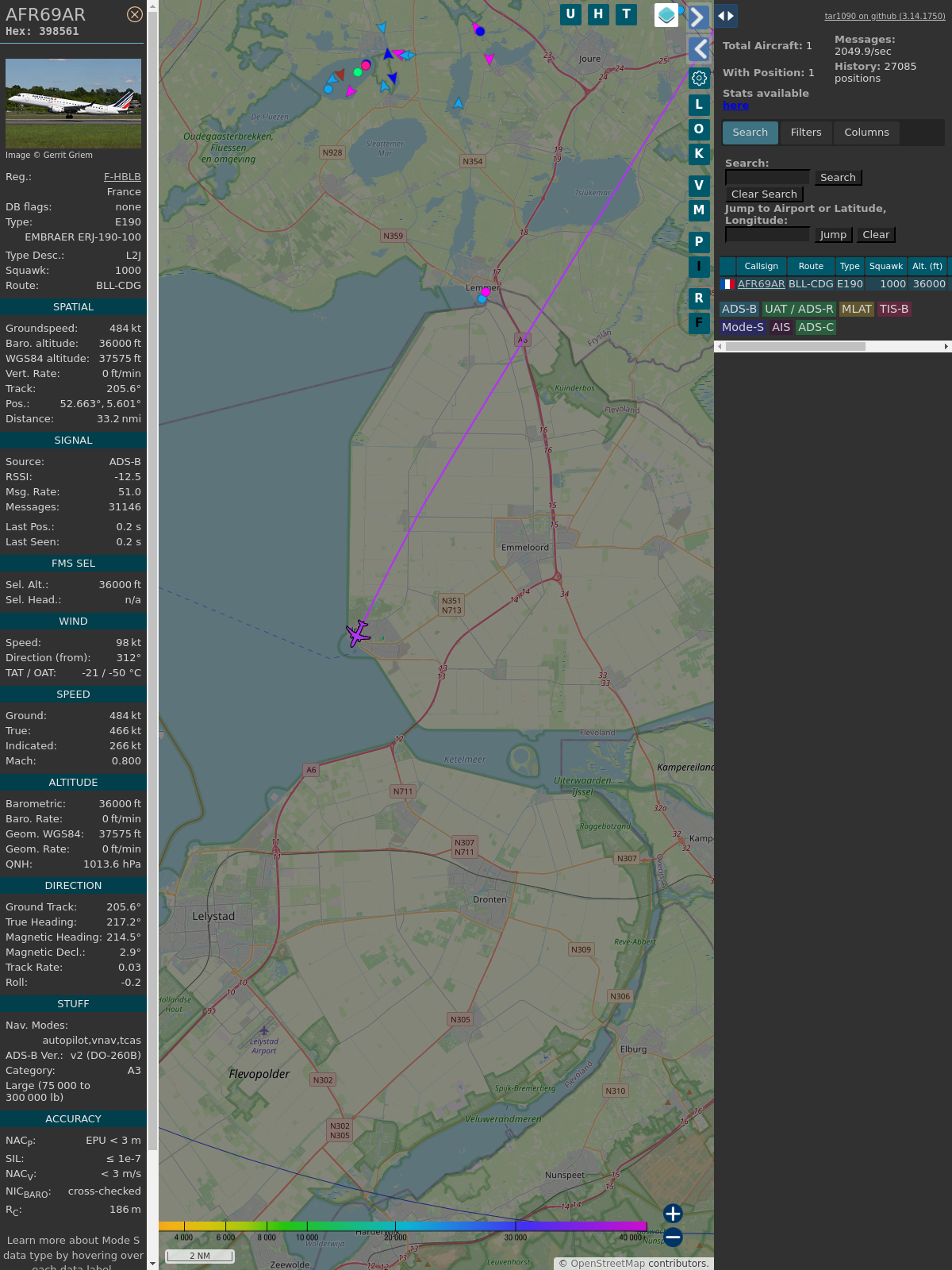The height and width of the screenshot is (1270, 952).
Task: Zoom in with the plus button
Action: coord(673,1213)
